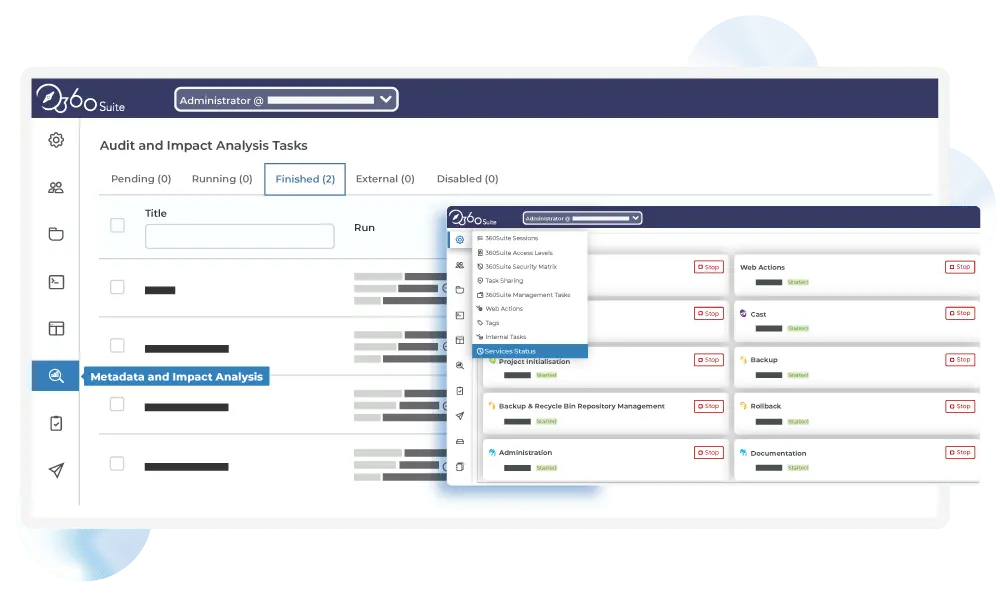Screen dimensions: 1000x595
Task: Stop the Web Actions service
Action: point(959,267)
